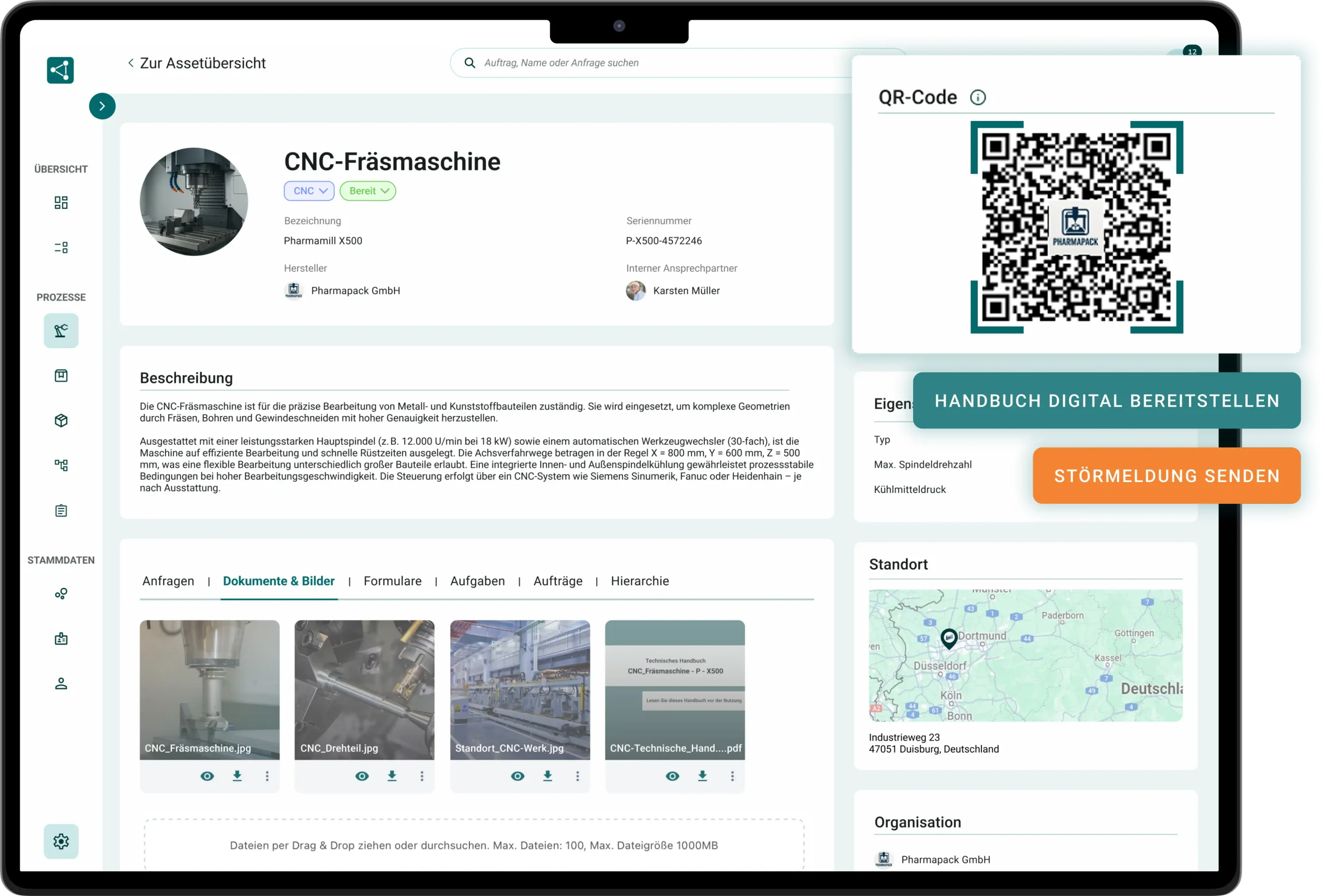Expand the Bereit status dropdown

tap(367, 191)
